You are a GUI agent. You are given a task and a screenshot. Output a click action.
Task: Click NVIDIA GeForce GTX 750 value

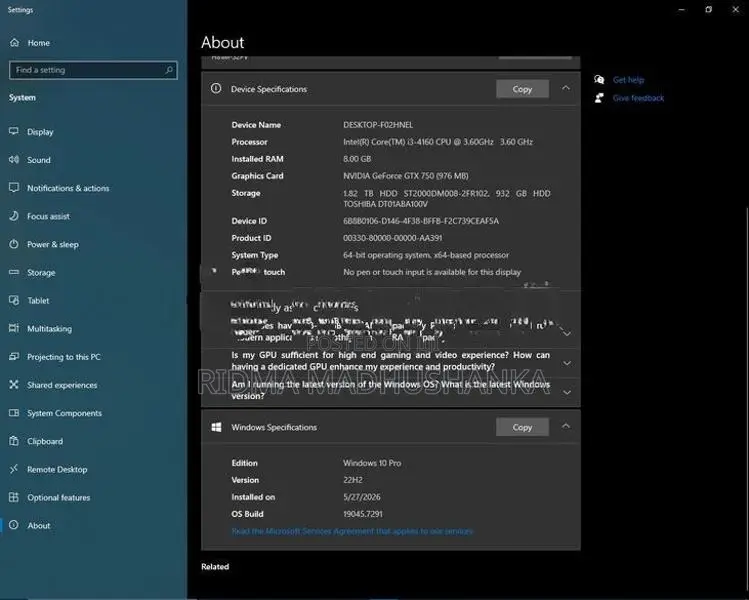(406, 176)
